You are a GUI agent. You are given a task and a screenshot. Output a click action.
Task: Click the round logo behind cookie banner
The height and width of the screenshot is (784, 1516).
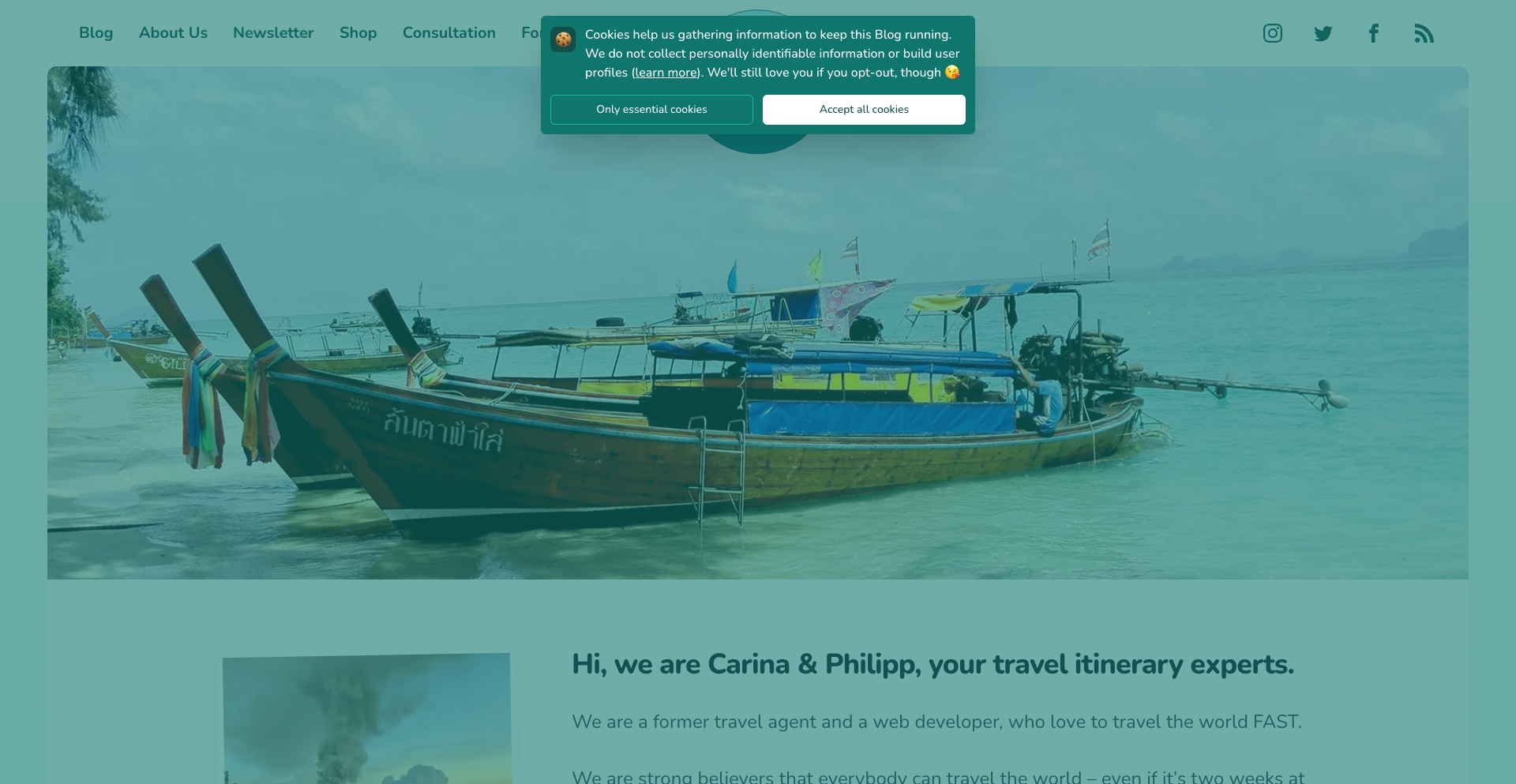click(756, 144)
